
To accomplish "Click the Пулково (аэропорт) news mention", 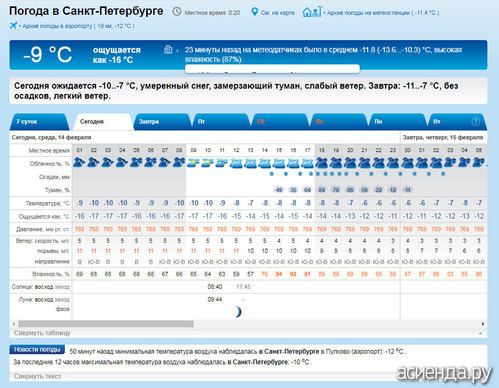I will (354, 351).
